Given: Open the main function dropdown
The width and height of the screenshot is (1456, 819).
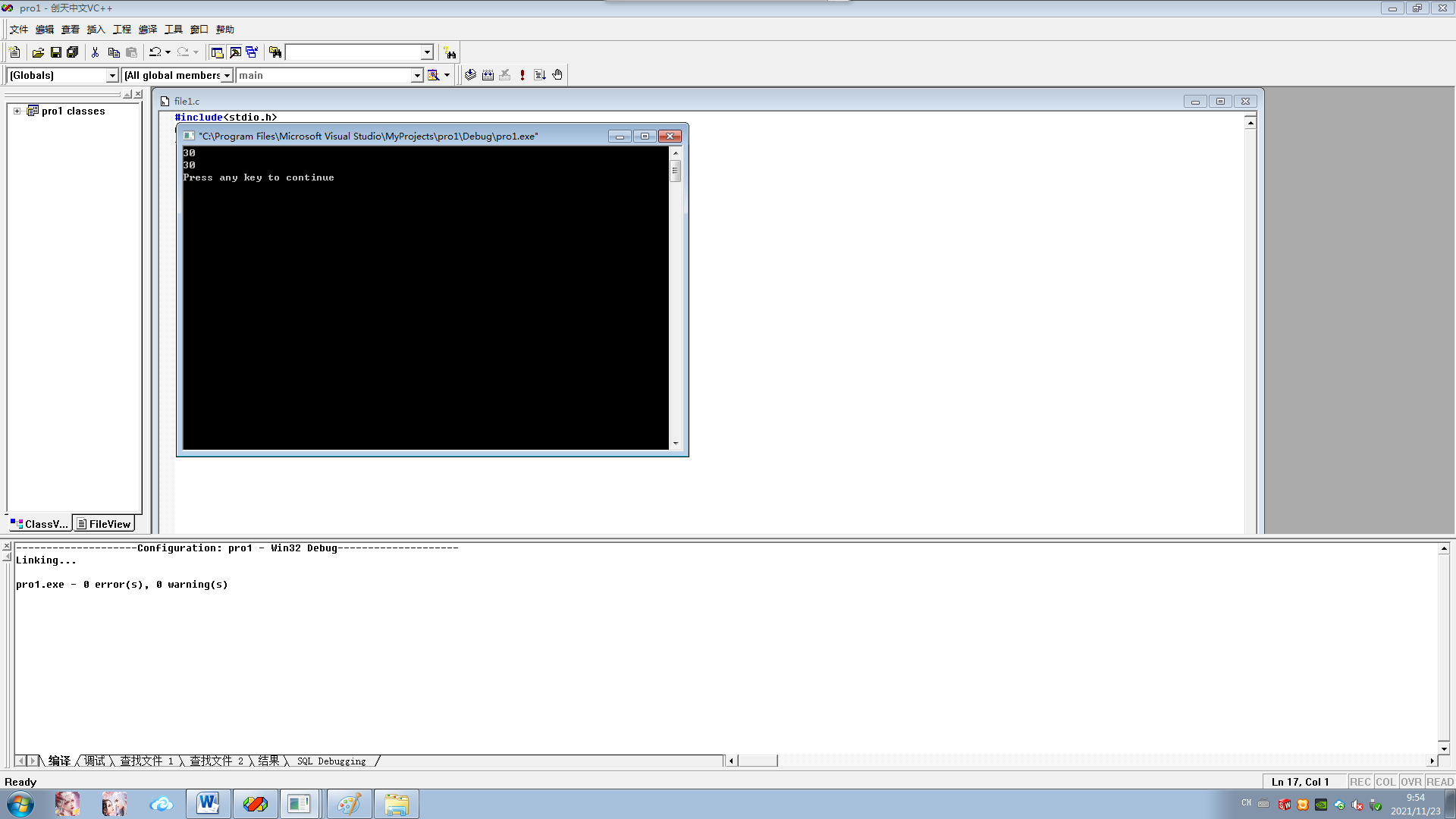Looking at the screenshot, I should (x=416, y=75).
